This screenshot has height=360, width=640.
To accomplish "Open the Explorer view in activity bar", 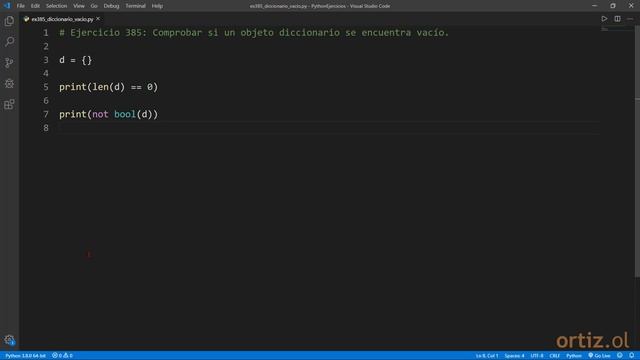I will 9,21.
